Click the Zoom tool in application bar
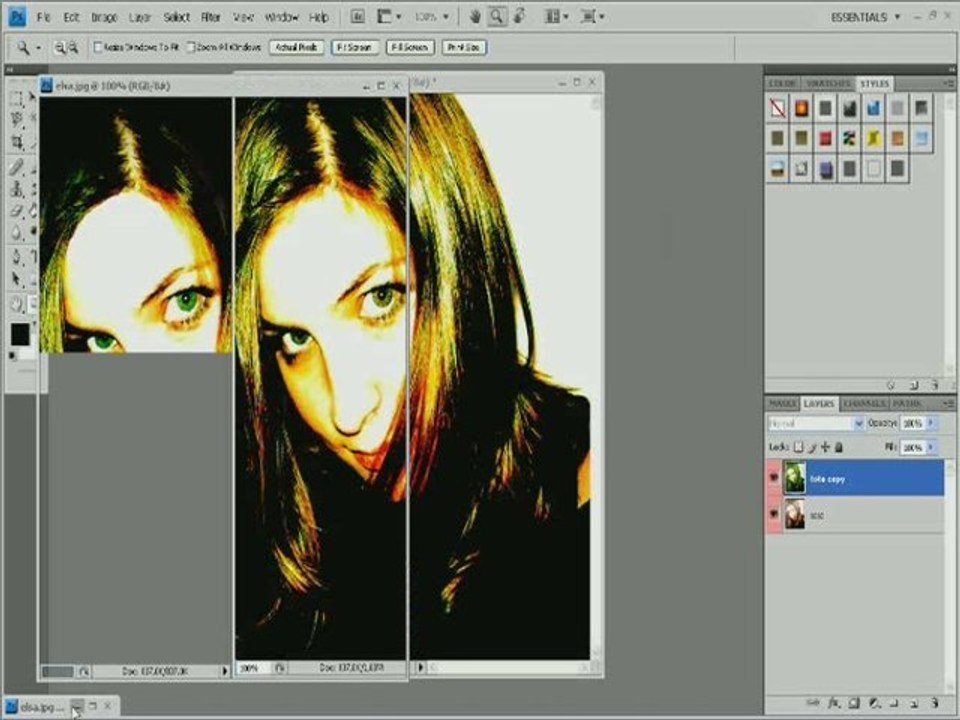 tap(497, 17)
